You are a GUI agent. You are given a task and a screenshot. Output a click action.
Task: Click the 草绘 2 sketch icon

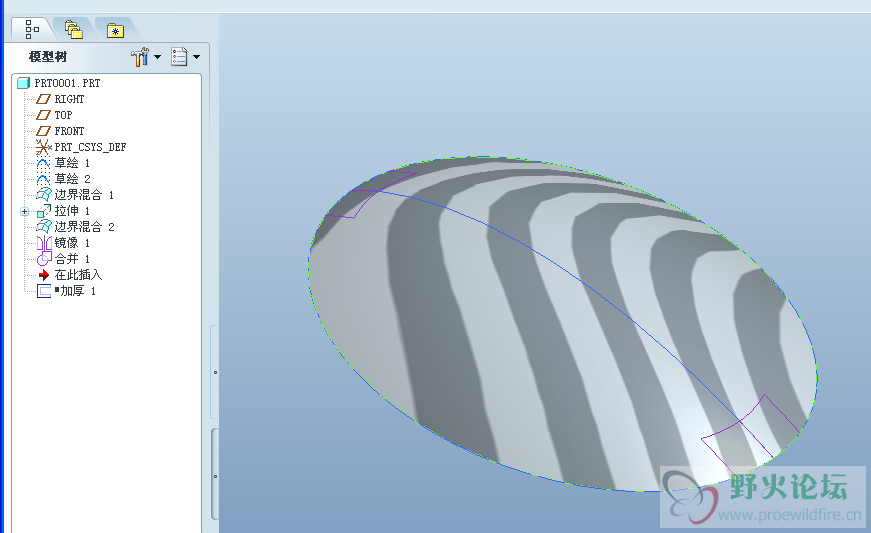(43, 179)
